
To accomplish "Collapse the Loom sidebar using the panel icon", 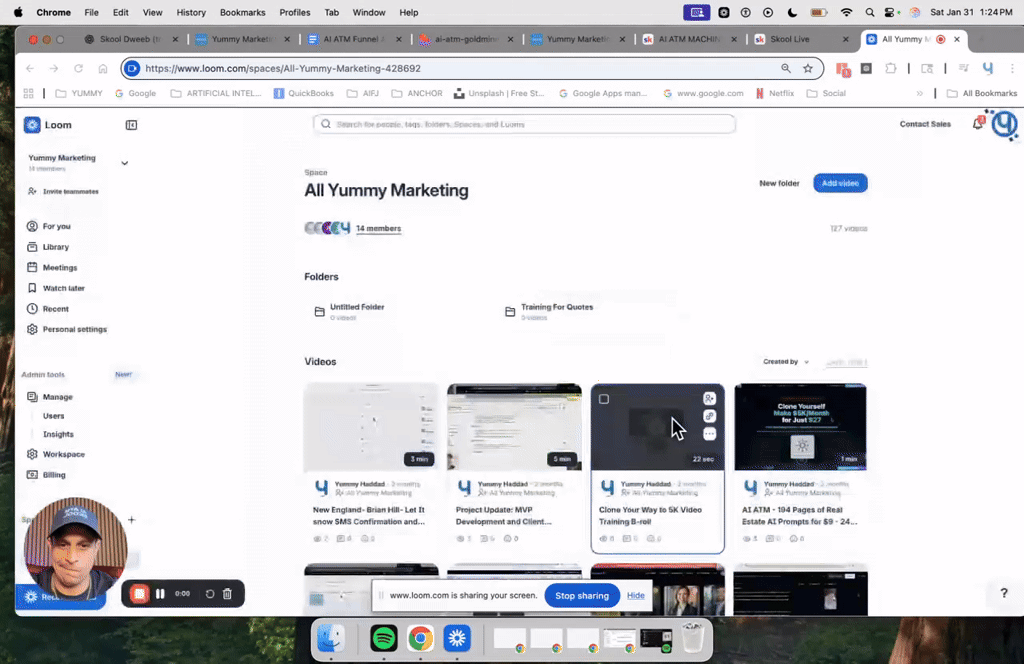I will (130, 124).
